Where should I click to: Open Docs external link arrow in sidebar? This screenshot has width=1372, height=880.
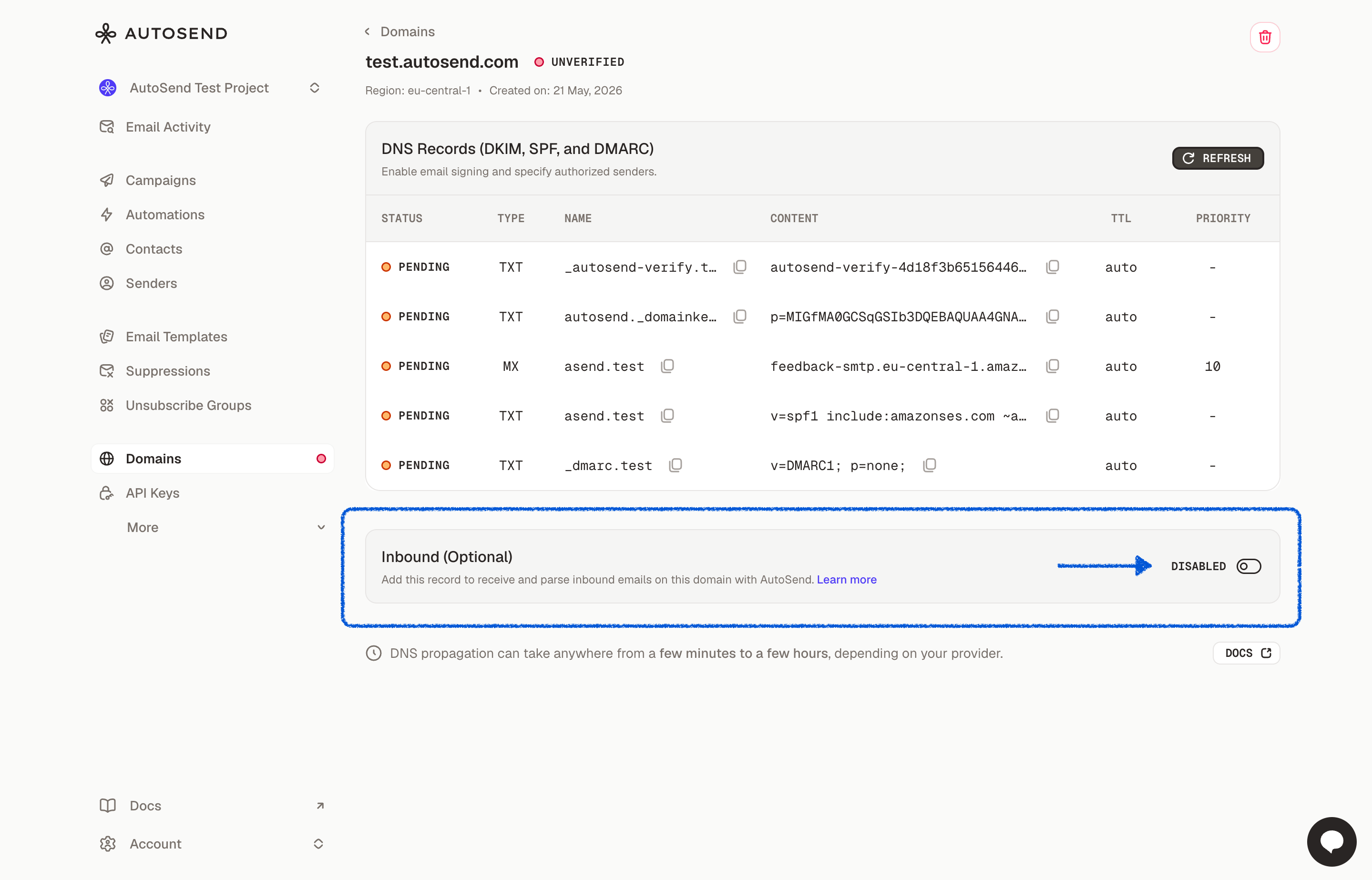click(x=320, y=806)
